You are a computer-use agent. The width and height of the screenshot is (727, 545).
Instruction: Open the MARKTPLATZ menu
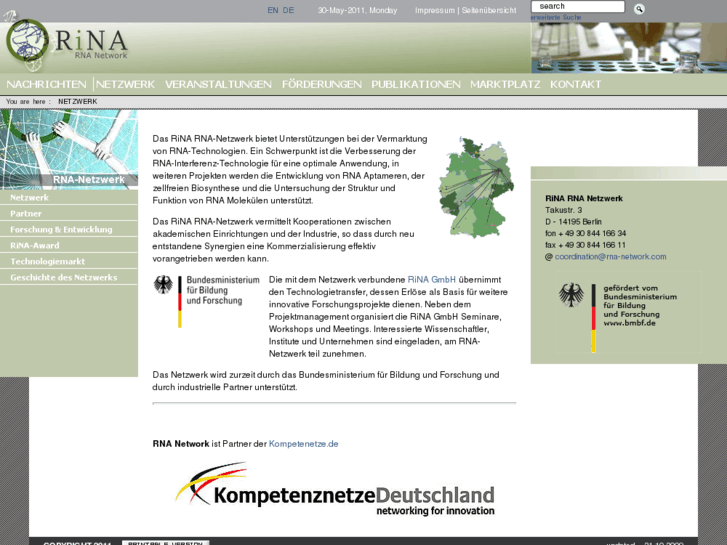click(x=505, y=84)
